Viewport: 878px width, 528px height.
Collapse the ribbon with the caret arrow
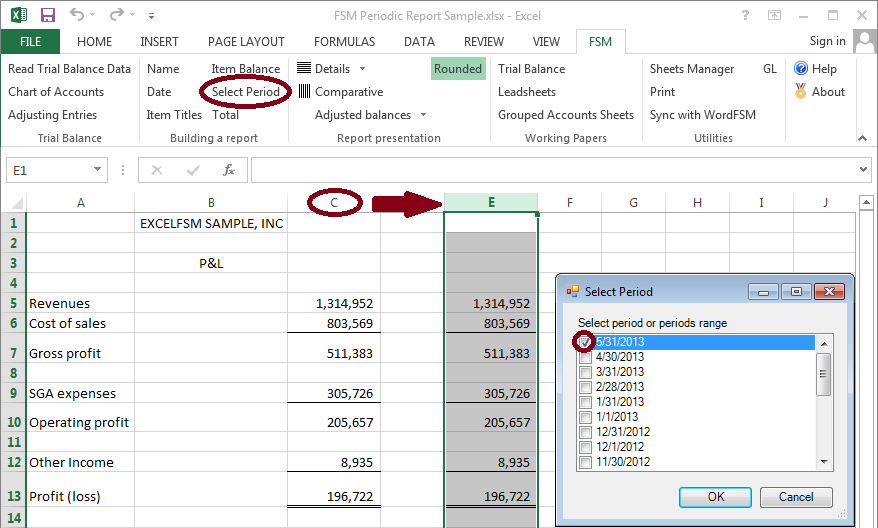point(862,138)
